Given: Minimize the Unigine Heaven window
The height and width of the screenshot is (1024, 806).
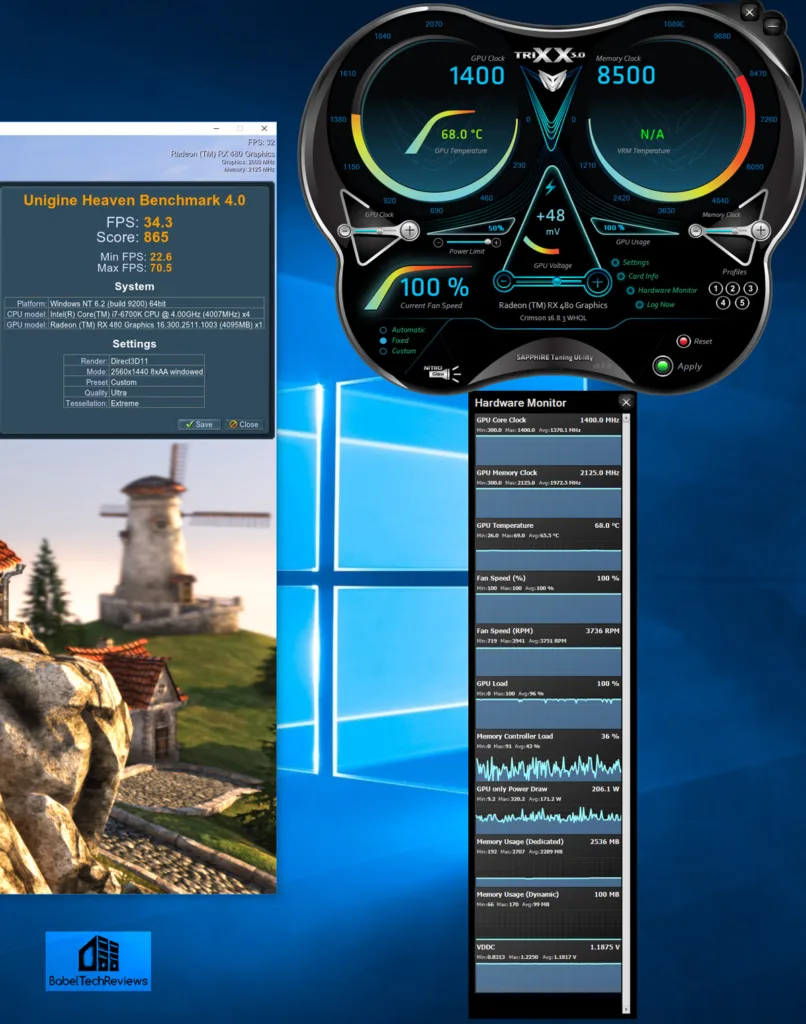Looking at the screenshot, I should 216,129.
